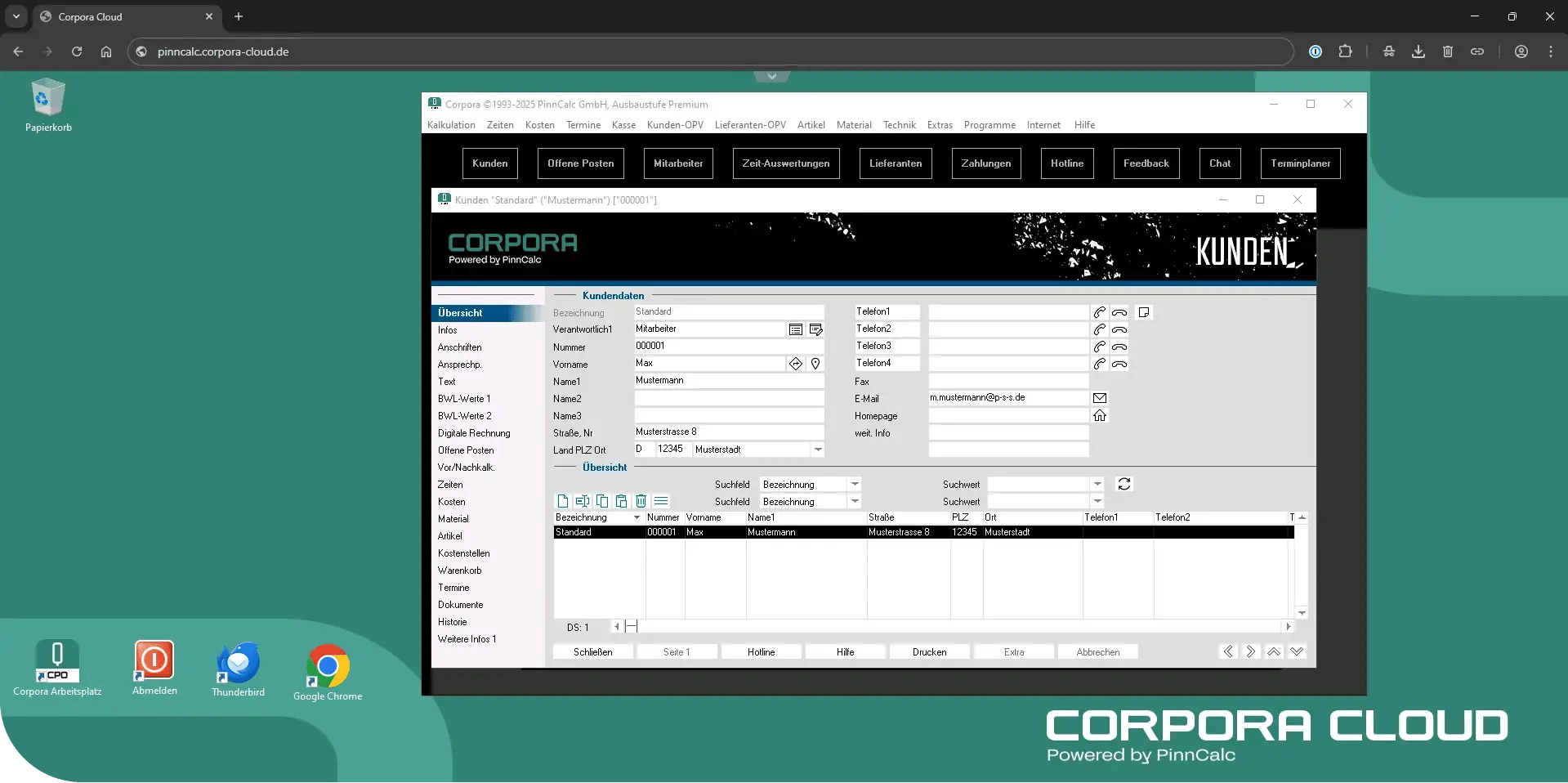Paste record with clipboard icon
Viewport: 1568px width, 783px height.
(x=622, y=501)
